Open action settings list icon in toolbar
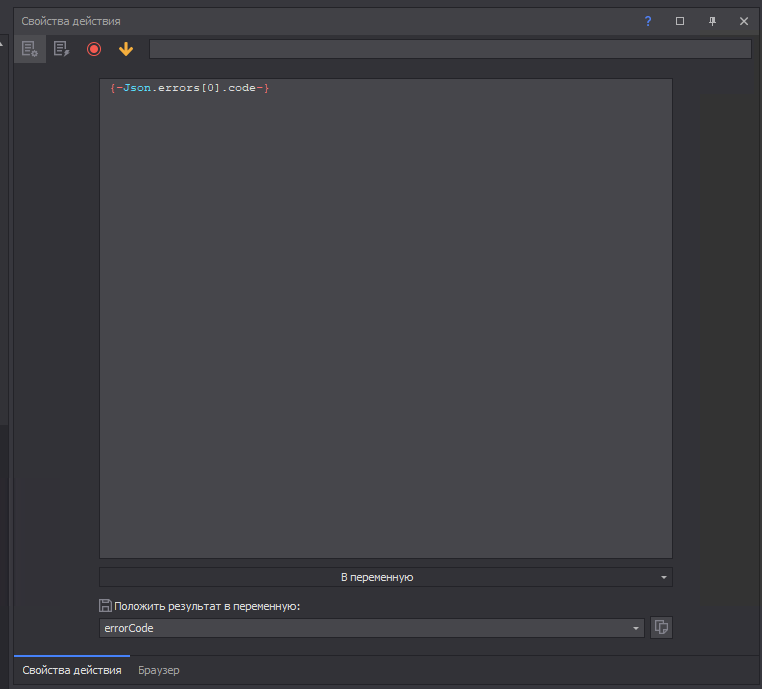This screenshot has height=689, width=762. [30, 49]
